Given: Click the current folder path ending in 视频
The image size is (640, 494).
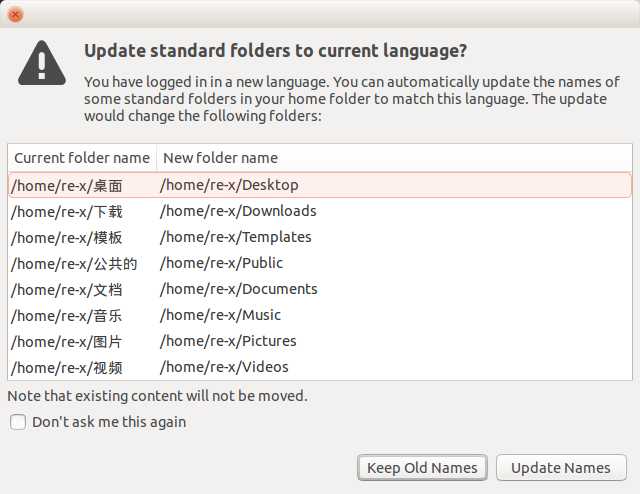Looking at the screenshot, I should (67, 368).
